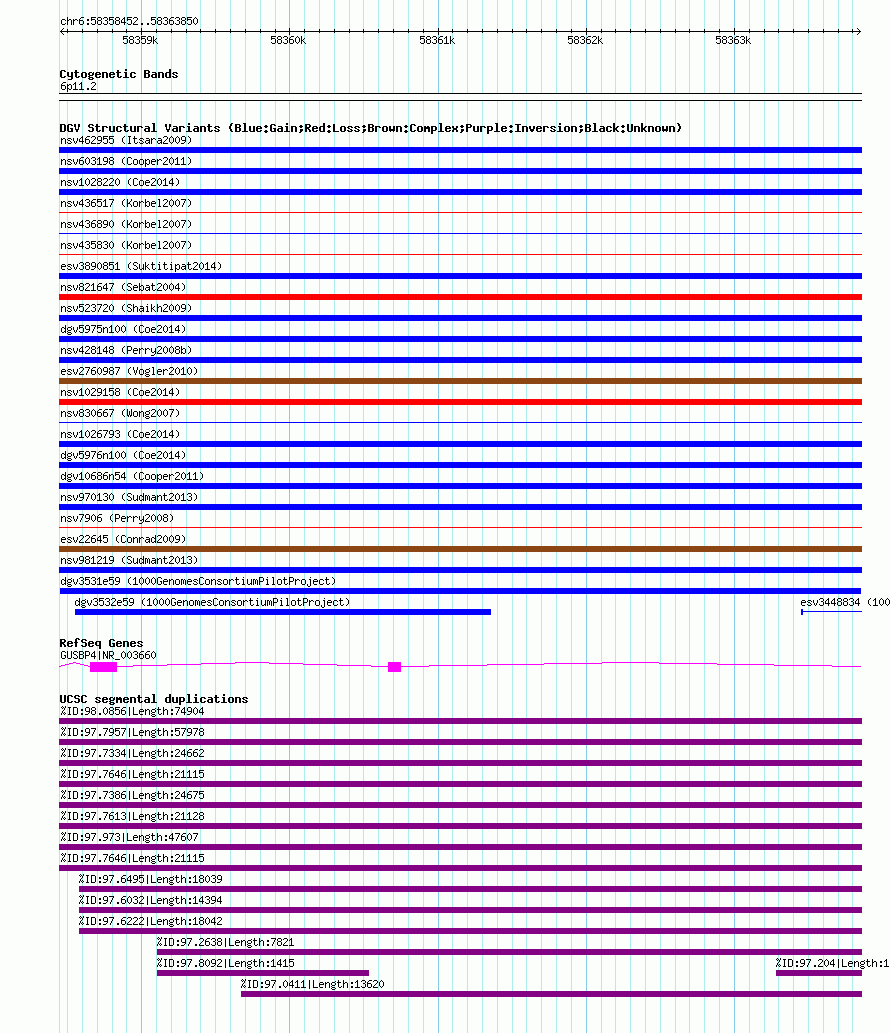890x1033 pixels.
Task: Open dgv10686n54 (Cooper2011) variant label
Action: 132,476
